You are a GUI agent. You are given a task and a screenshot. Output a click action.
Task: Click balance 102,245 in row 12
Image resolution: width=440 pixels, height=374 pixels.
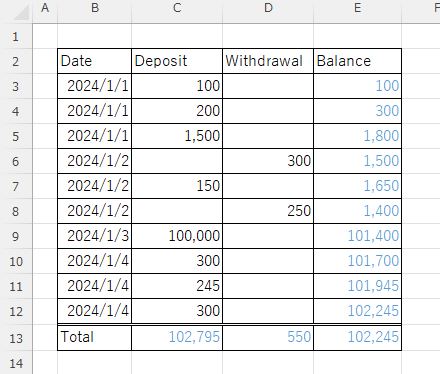(357, 311)
